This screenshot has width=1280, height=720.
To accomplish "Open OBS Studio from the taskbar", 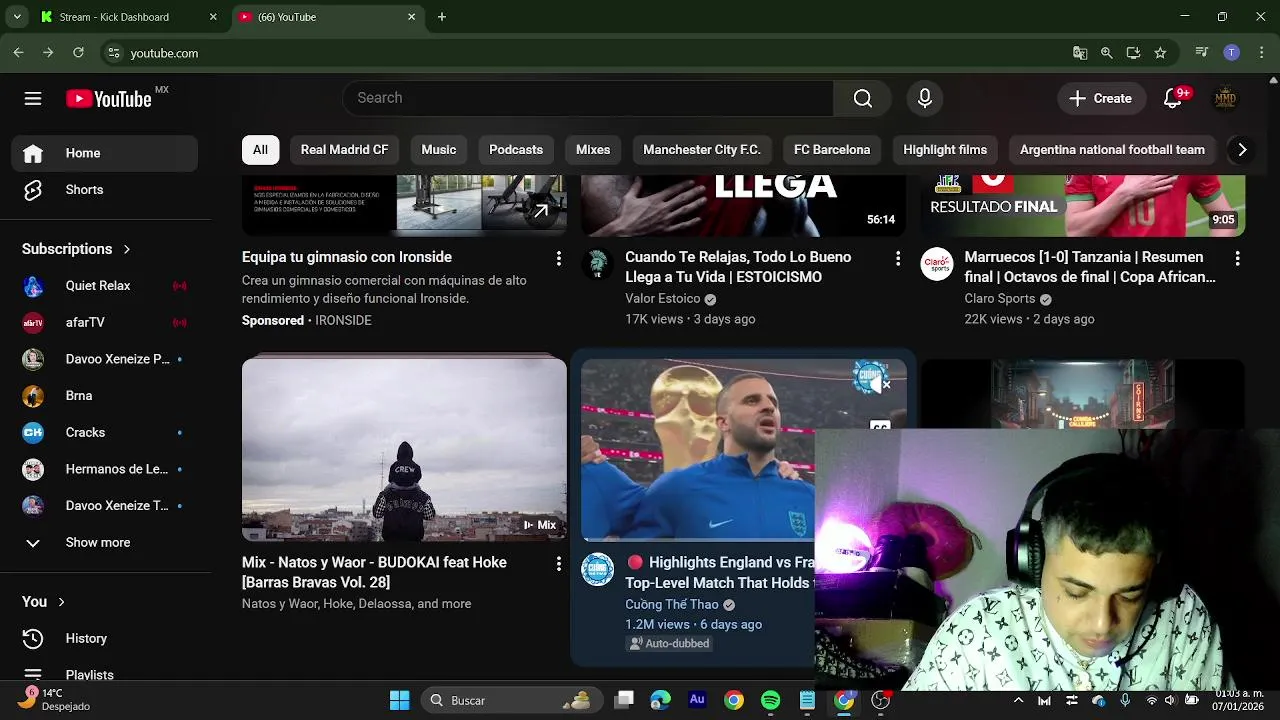I will pos(880,700).
